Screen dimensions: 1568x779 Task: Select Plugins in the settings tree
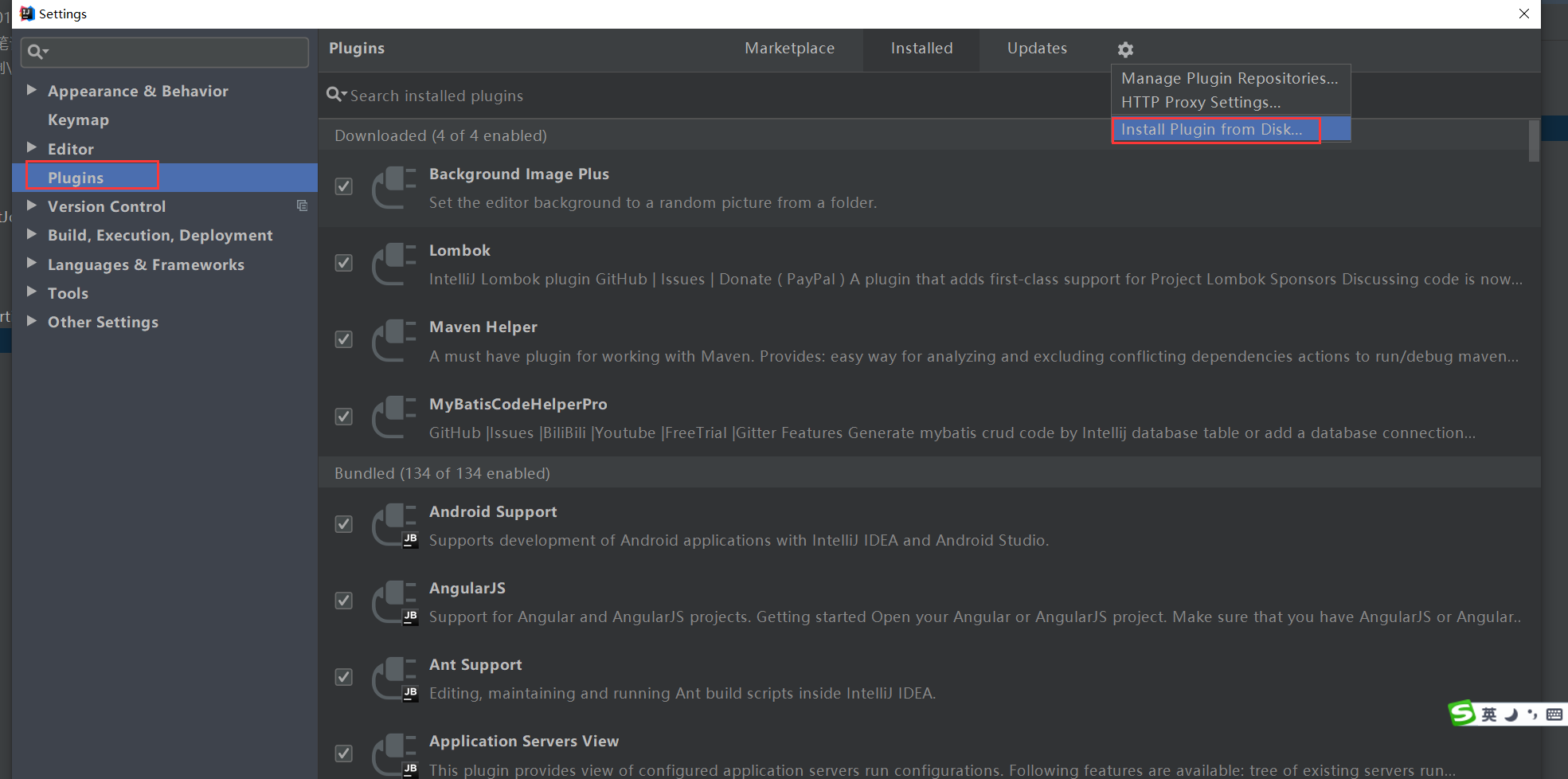coord(165,178)
